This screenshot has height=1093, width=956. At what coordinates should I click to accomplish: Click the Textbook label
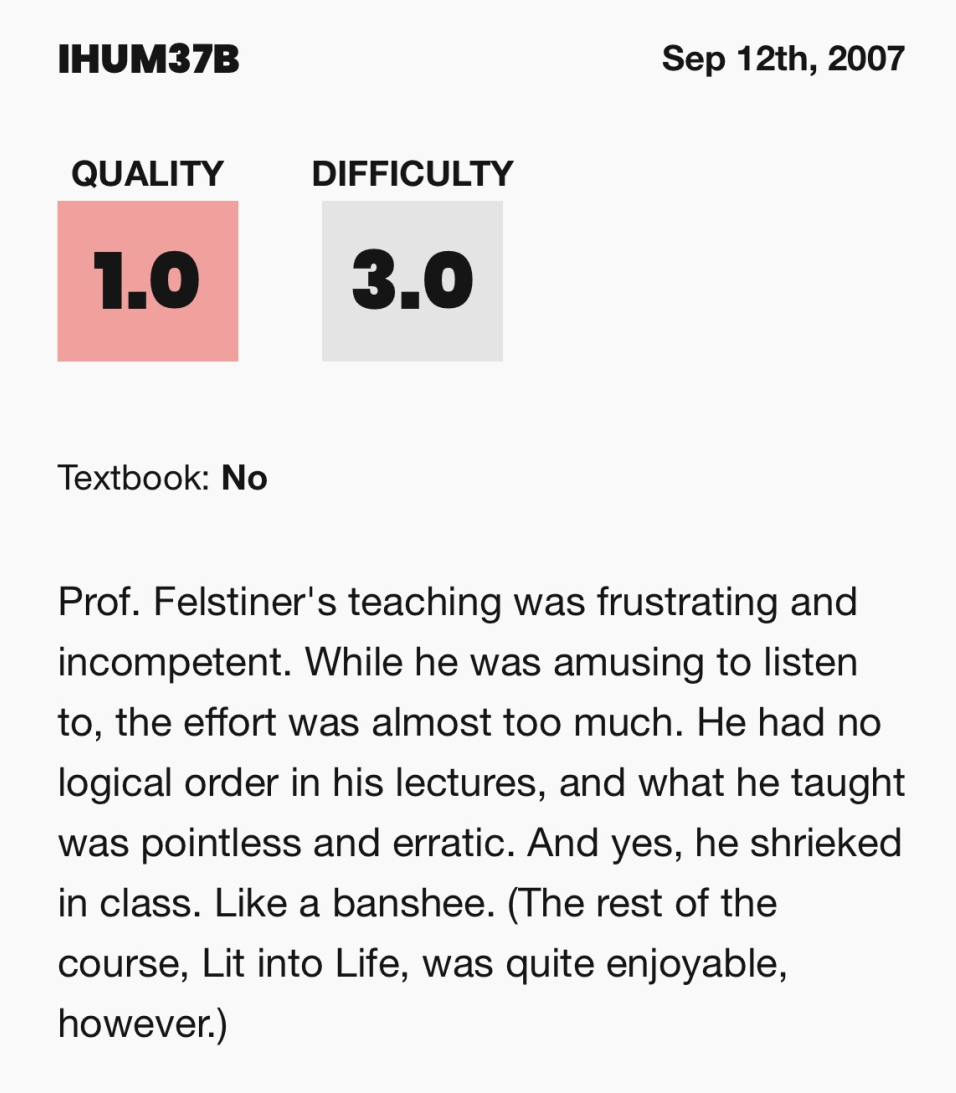(x=134, y=478)
